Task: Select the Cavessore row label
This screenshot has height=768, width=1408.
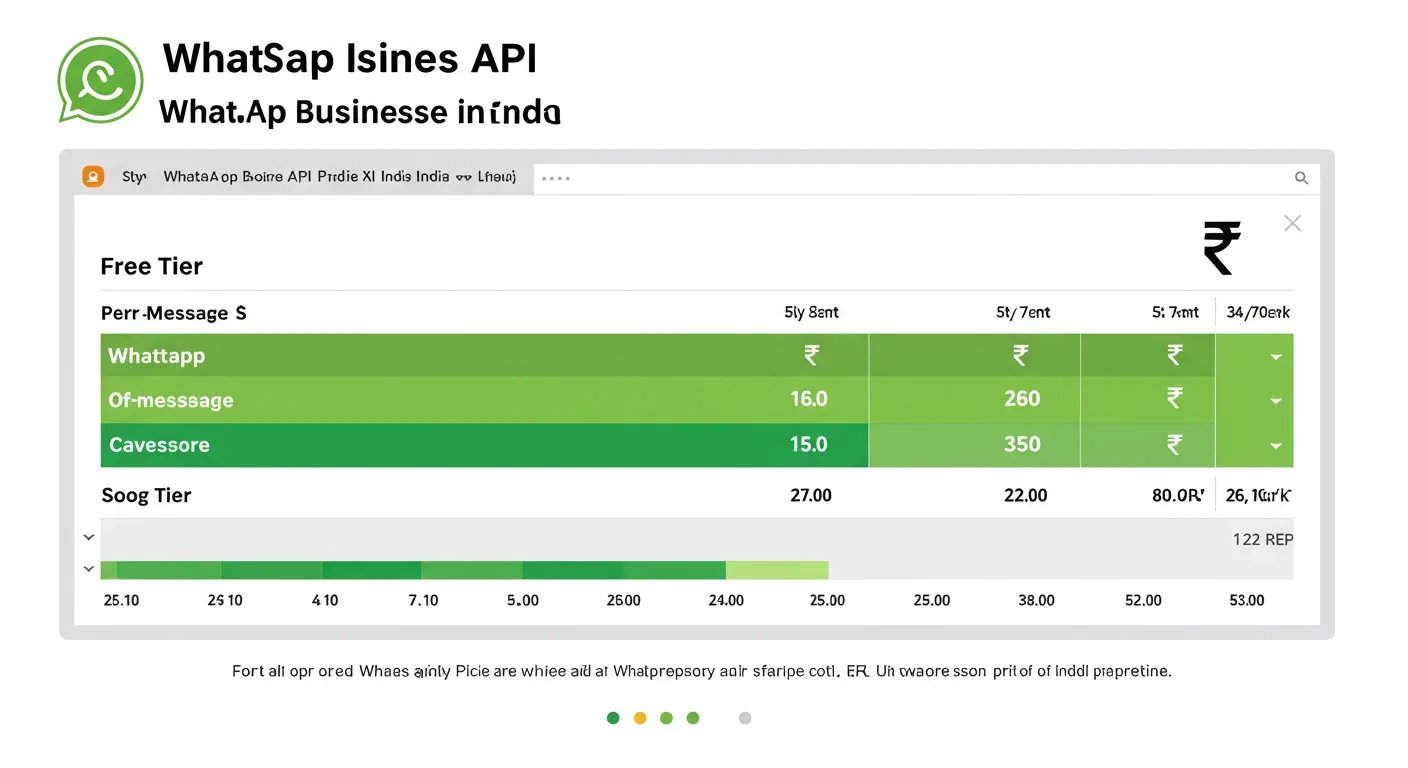Action: click(x=159, y=445)
